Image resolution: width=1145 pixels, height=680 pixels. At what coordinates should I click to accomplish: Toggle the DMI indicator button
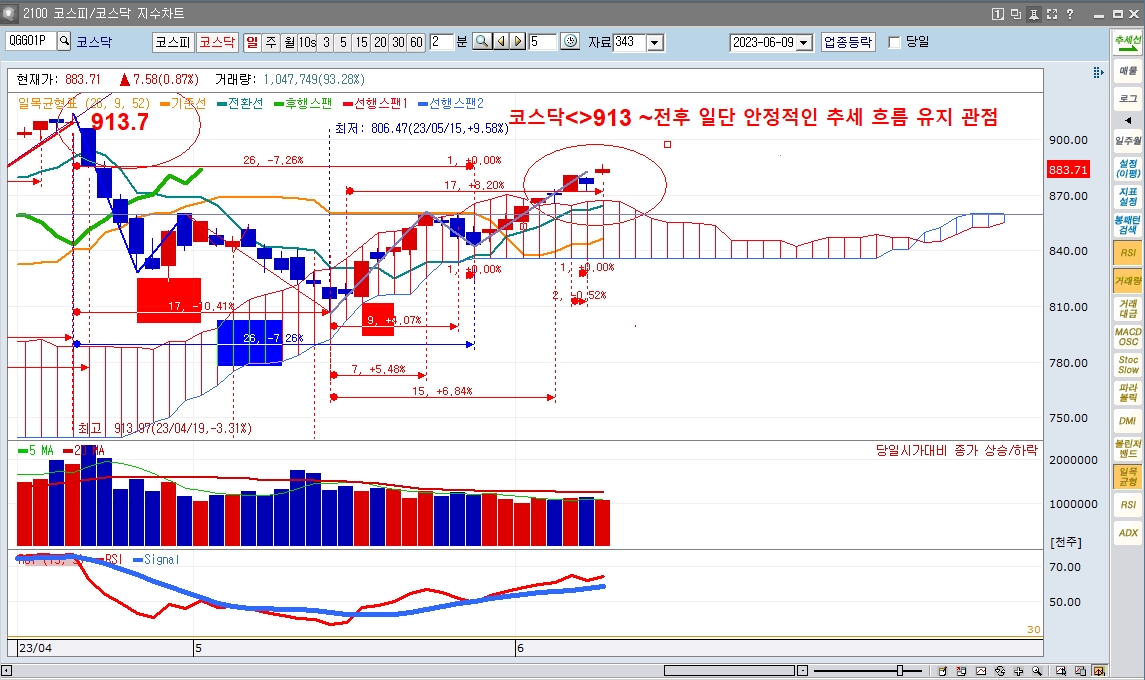coord(1128,421)
